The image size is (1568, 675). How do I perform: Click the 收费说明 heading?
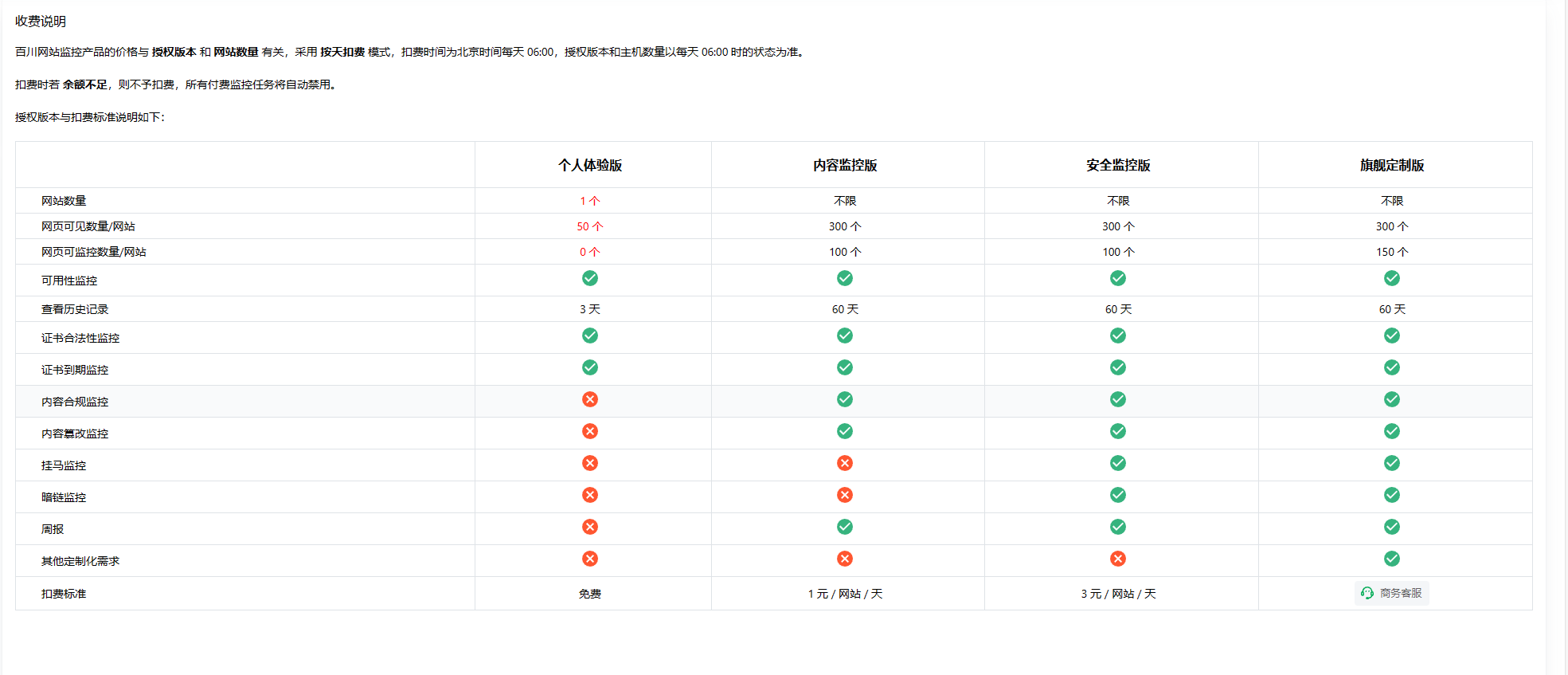point(41,22)
